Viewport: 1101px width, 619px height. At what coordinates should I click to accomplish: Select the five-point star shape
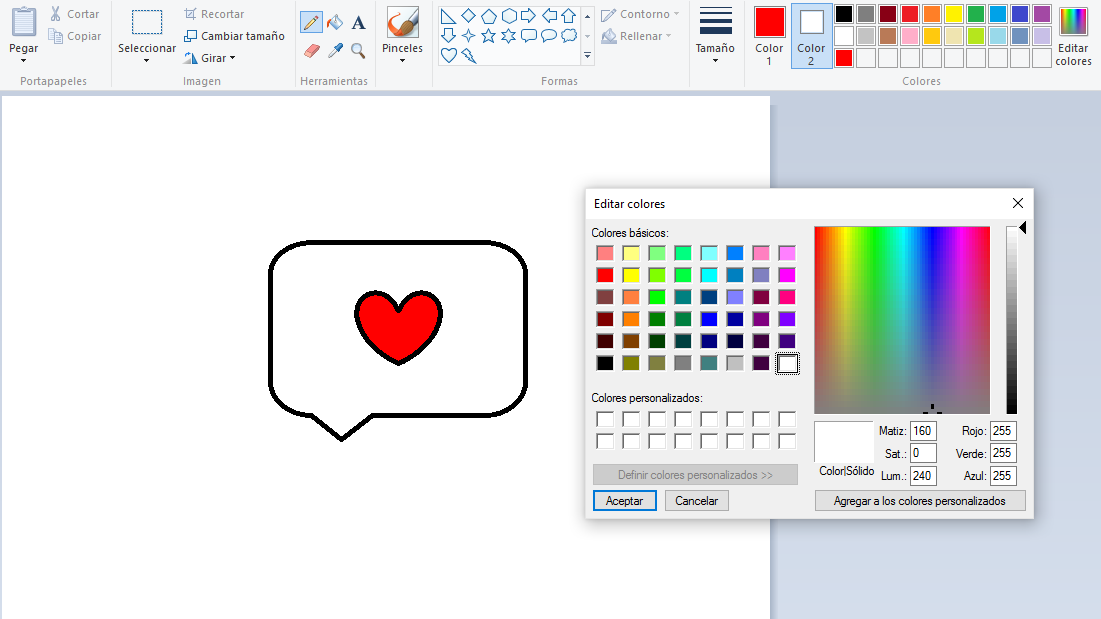487,36
